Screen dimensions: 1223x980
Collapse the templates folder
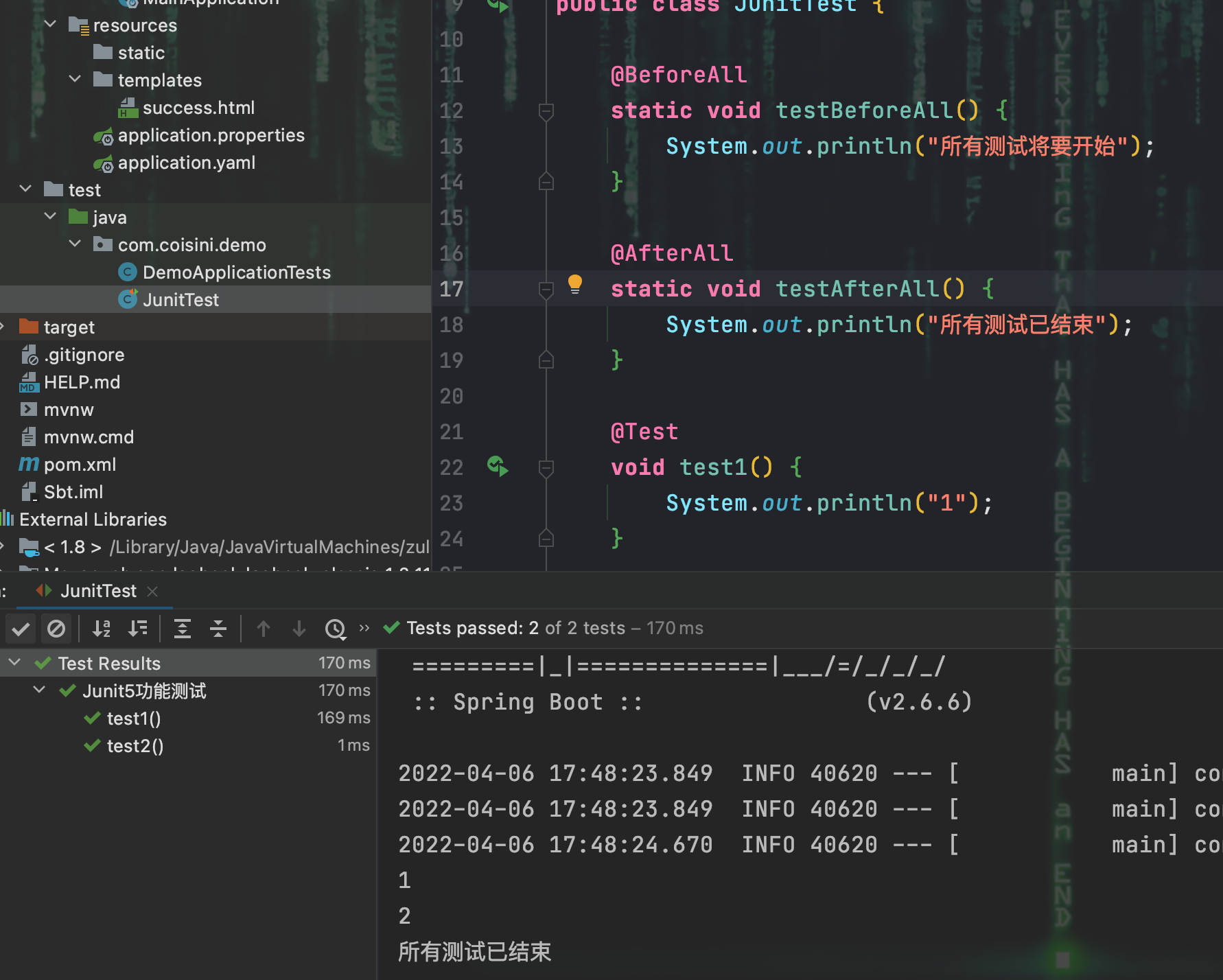pyautogui.click(x=75, y=80)
